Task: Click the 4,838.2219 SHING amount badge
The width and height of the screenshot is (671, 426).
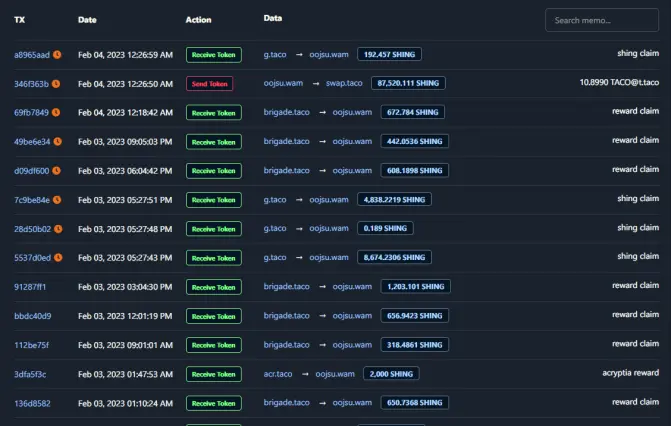Action: (x=394, y=200)
